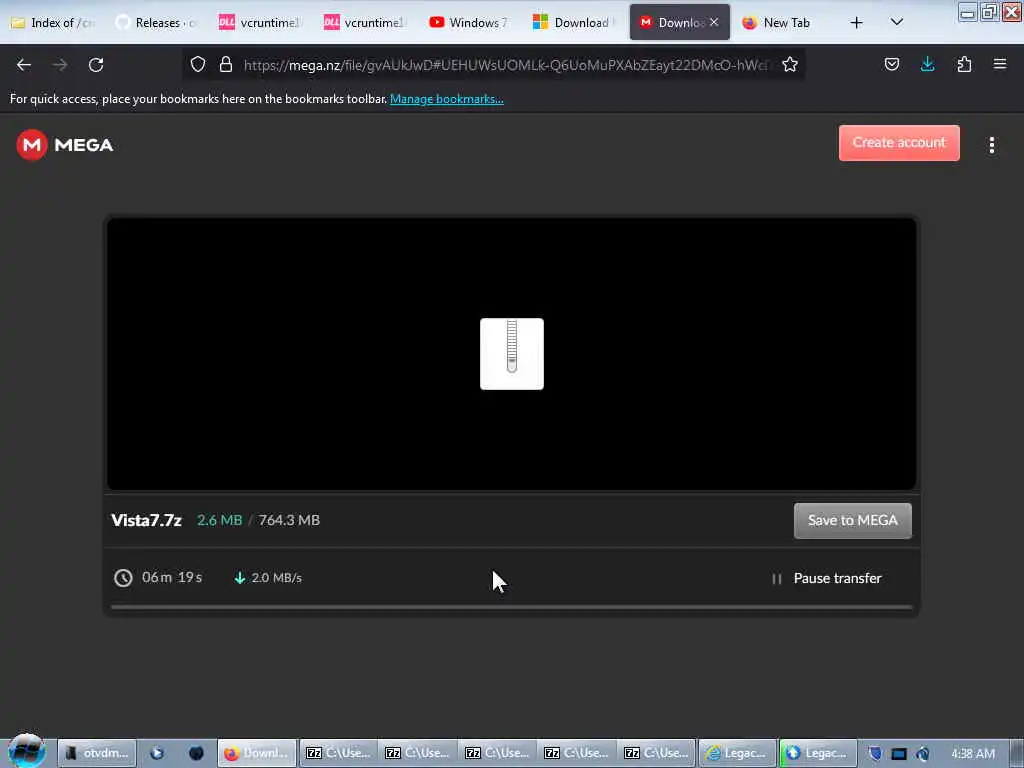The image size is (1024, 768).
Task: Show Firefox downloads panel
Action: click(x=927, y=64)
